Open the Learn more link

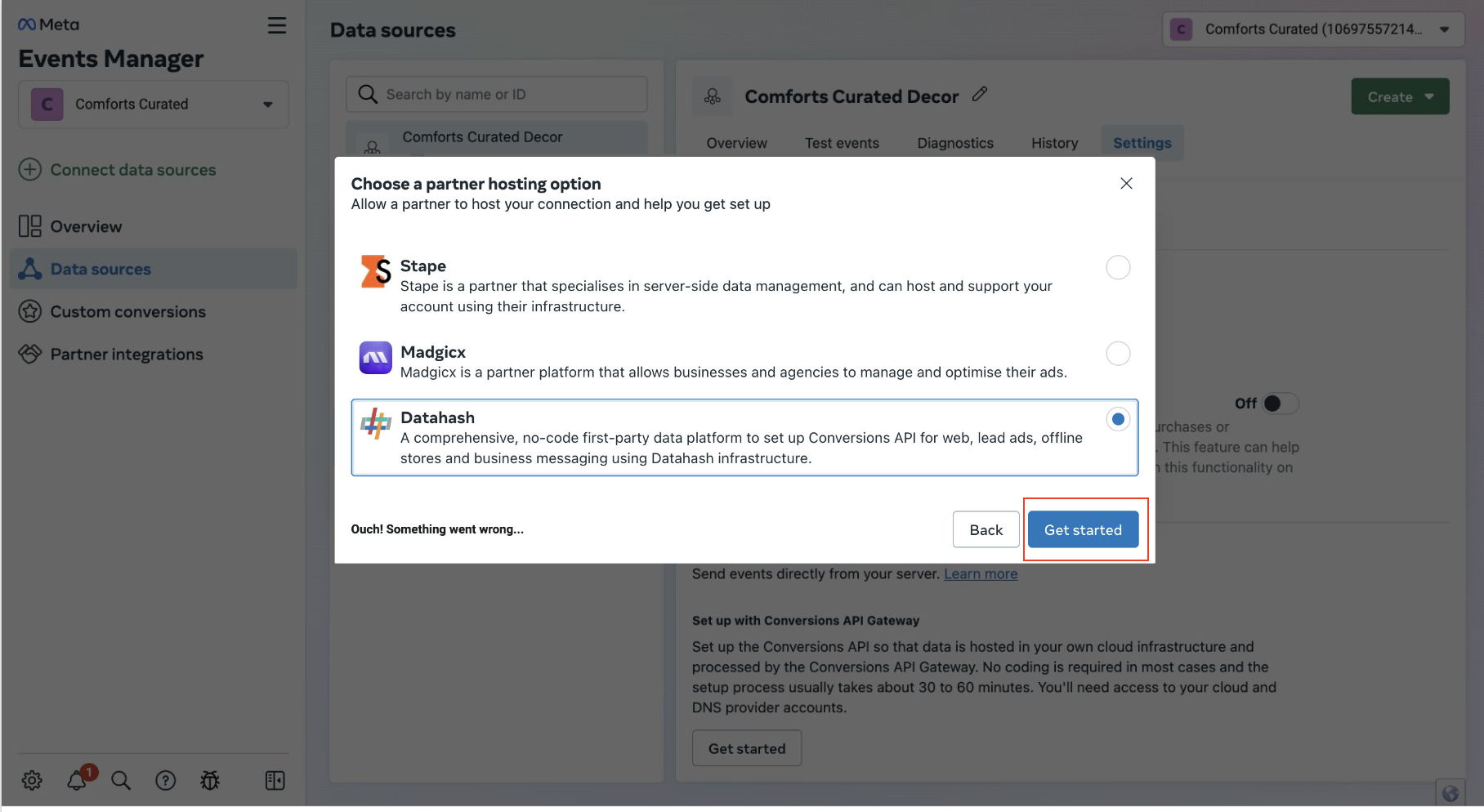point(981,573)
